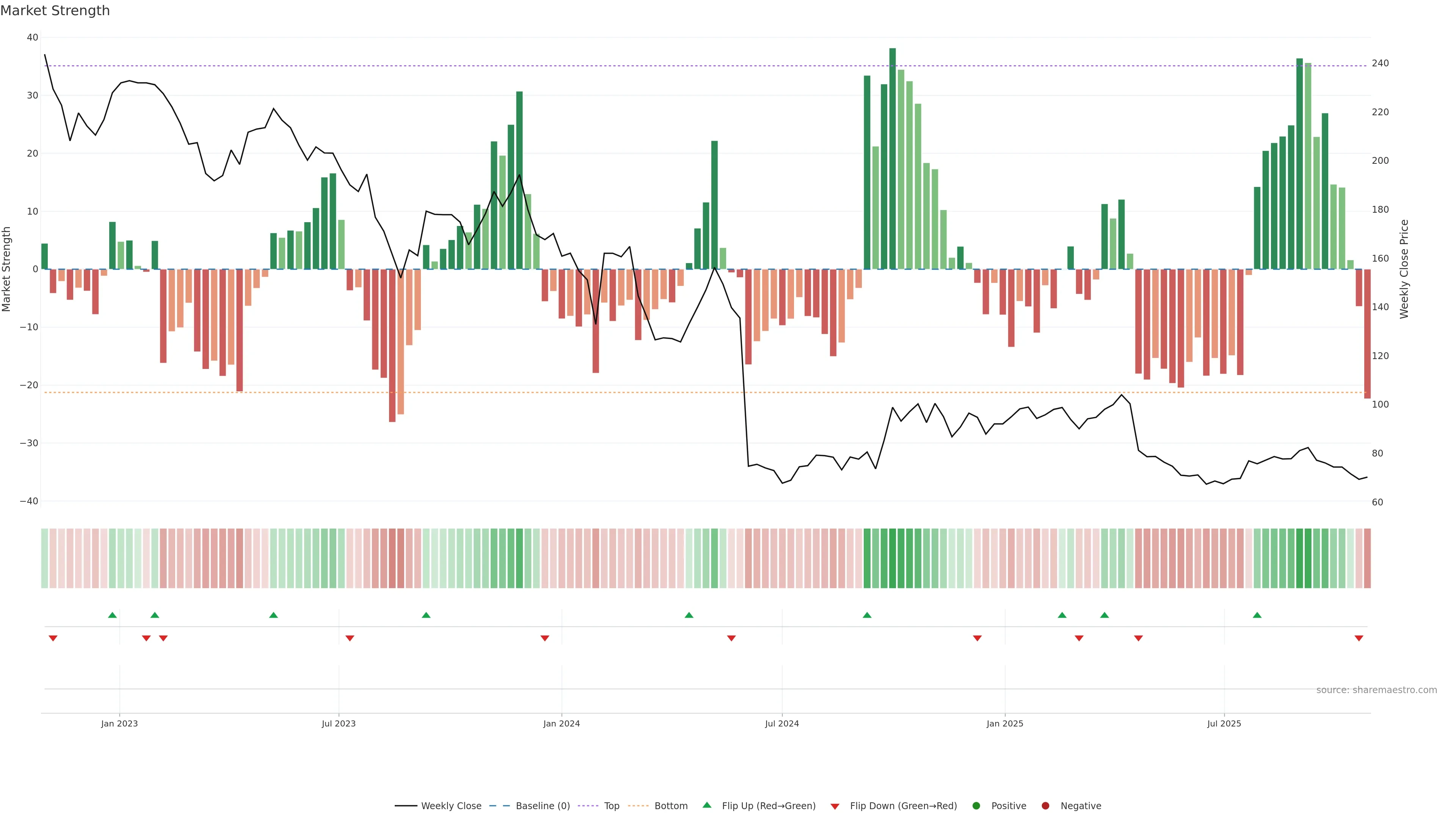Viewport: 1456px width, 819px height.
Task: Click the Jan 2025 x-axis label
Action: tap(1004, 723)
